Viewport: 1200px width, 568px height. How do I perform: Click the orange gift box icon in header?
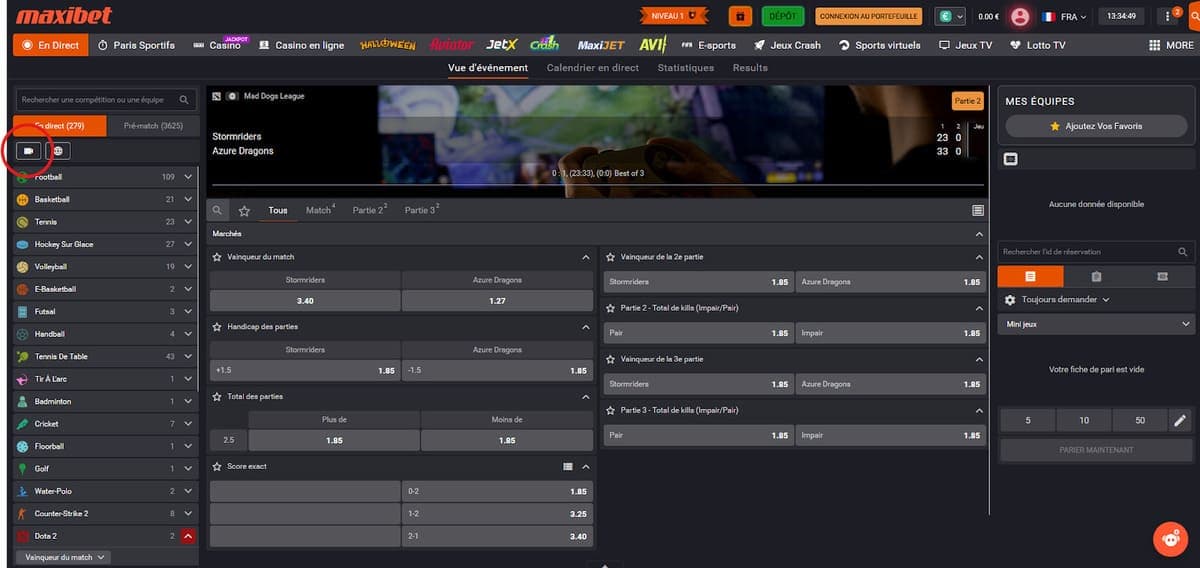pos(740,16)
